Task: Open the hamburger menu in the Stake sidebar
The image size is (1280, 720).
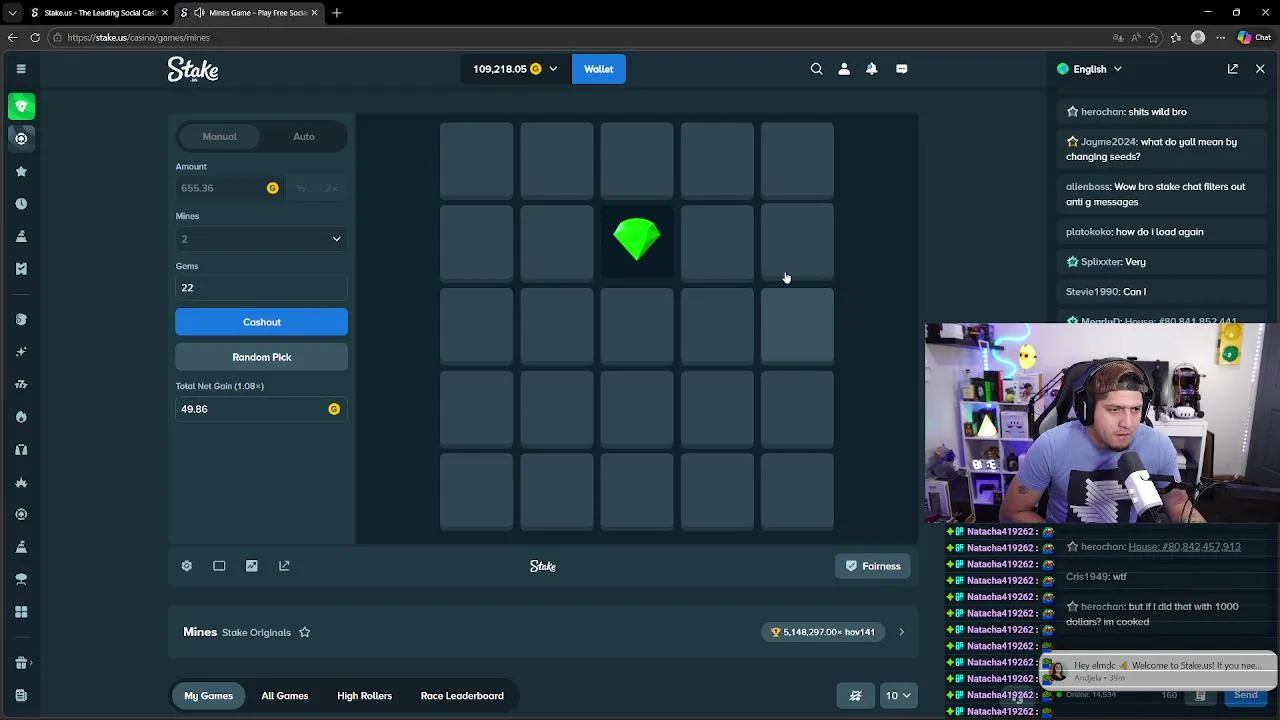Action: (21, 69)
